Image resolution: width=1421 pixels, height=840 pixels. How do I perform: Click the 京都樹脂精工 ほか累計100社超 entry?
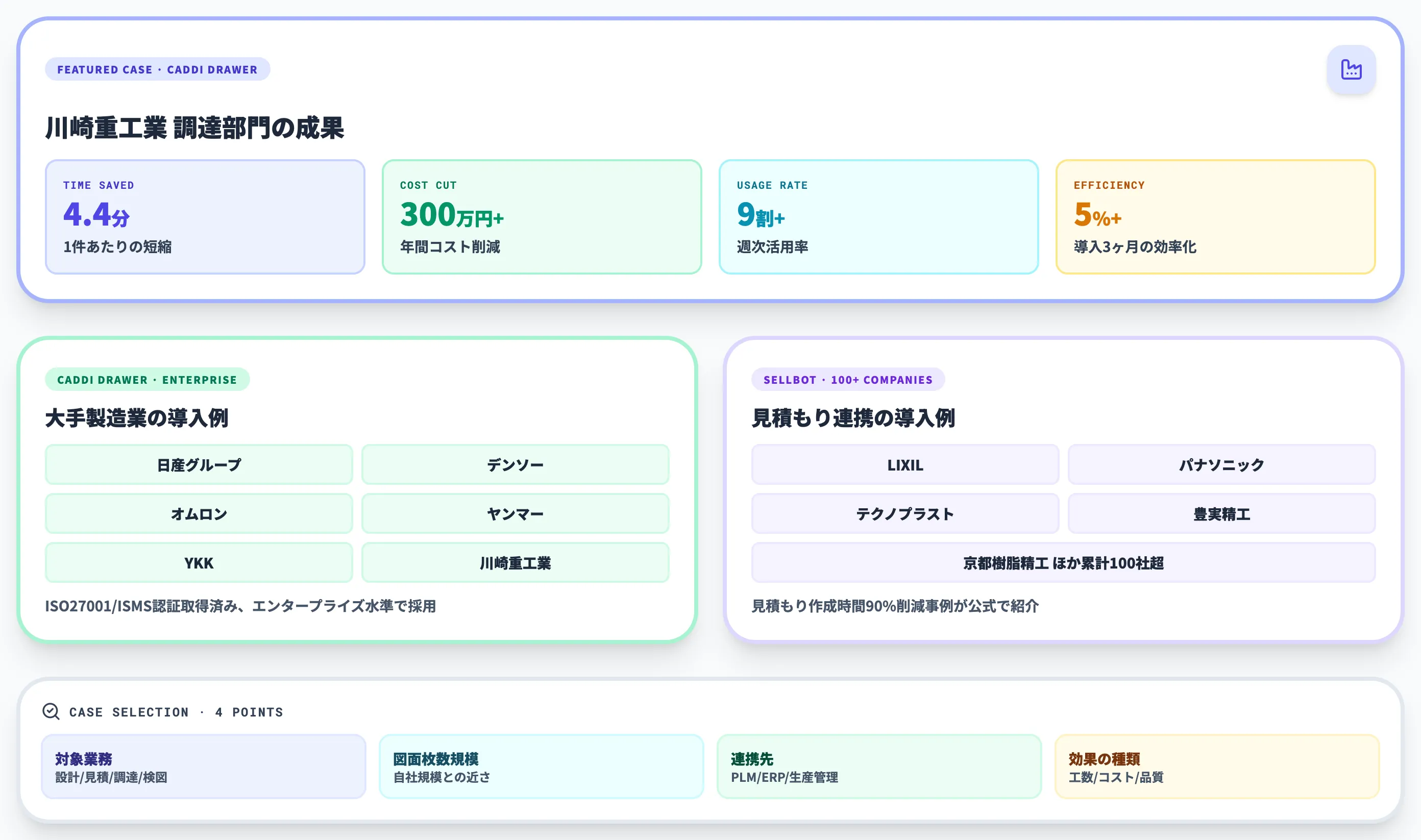click(1064, 563)
